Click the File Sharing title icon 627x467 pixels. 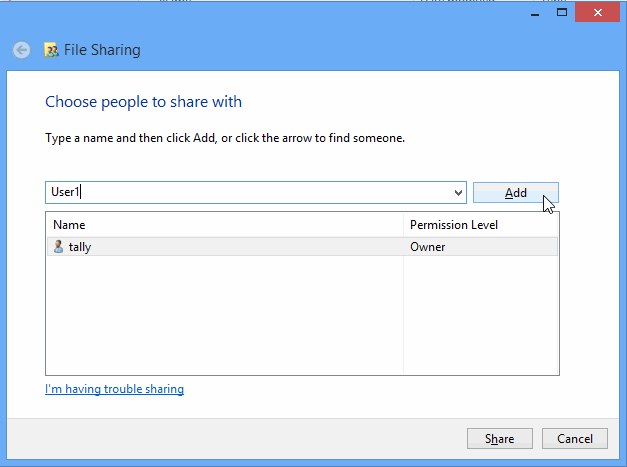pyautogui.click(x=51, y=50)
